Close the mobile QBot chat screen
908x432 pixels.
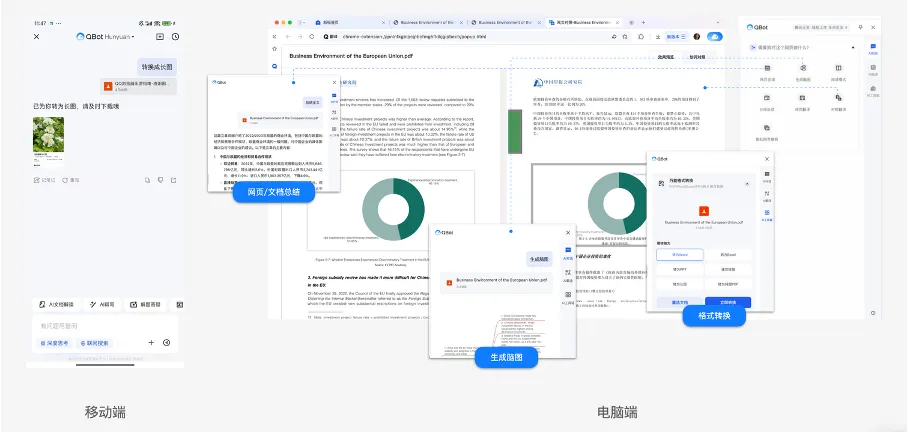(37, 36)
